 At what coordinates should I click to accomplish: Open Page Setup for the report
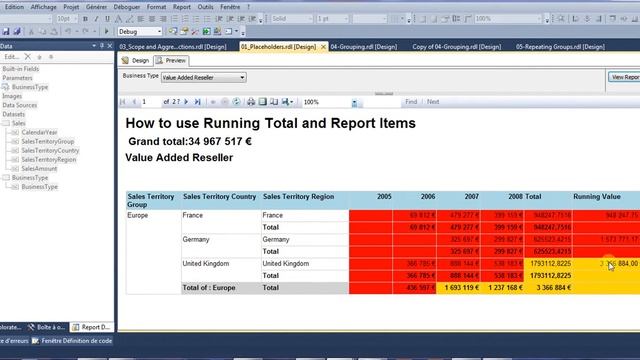point(274,102)
